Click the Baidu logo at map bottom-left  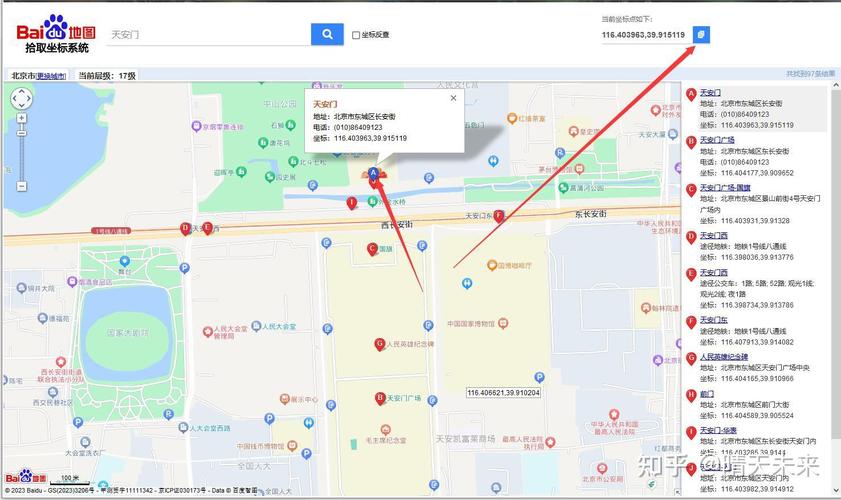26,477
